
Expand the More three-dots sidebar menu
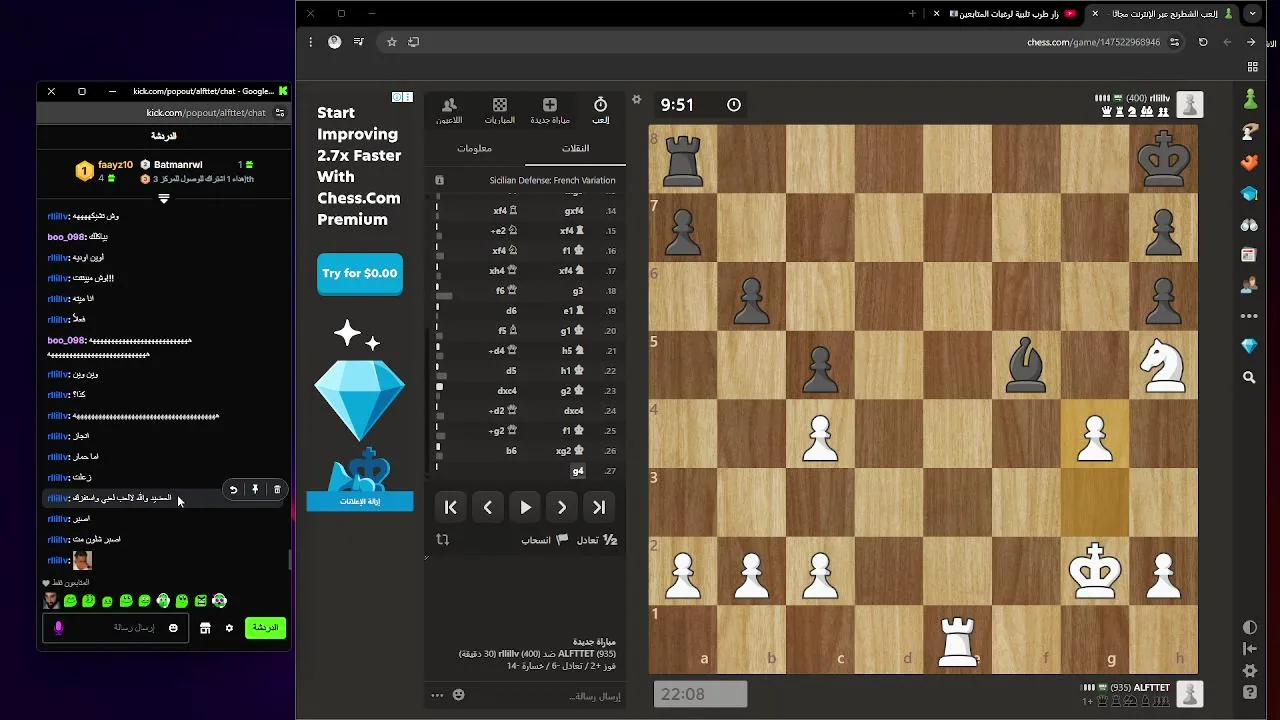[x=1249, y=316]
